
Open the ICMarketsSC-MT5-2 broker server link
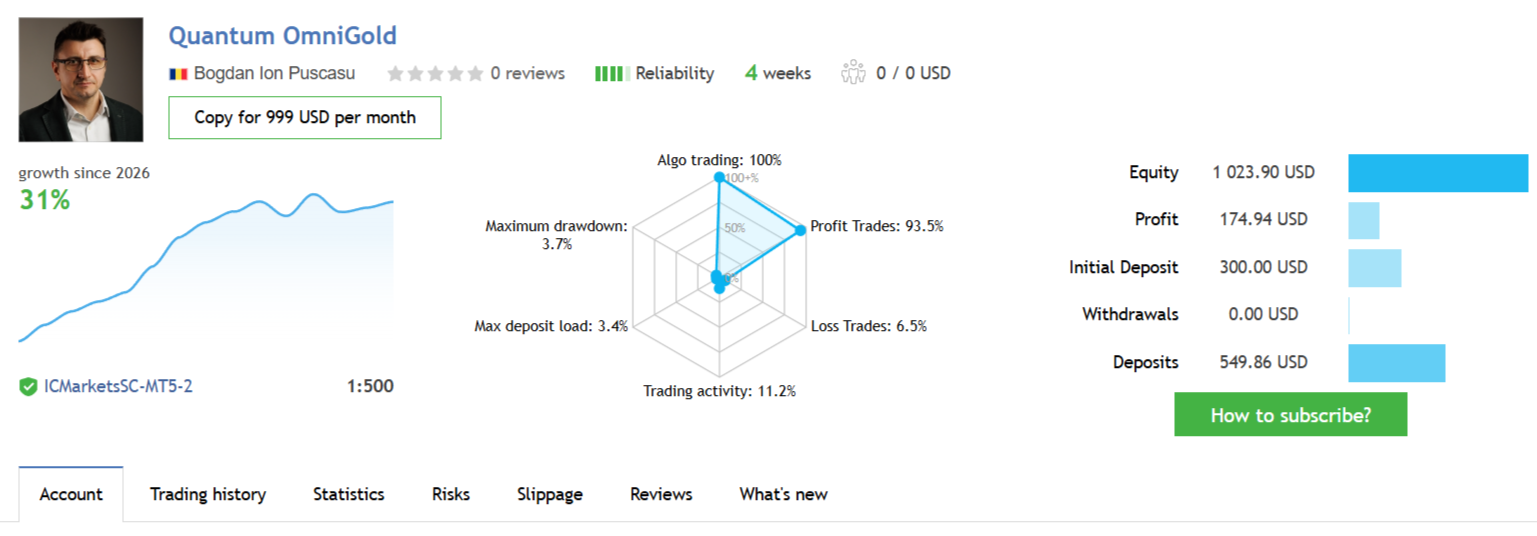coord(119,386)
